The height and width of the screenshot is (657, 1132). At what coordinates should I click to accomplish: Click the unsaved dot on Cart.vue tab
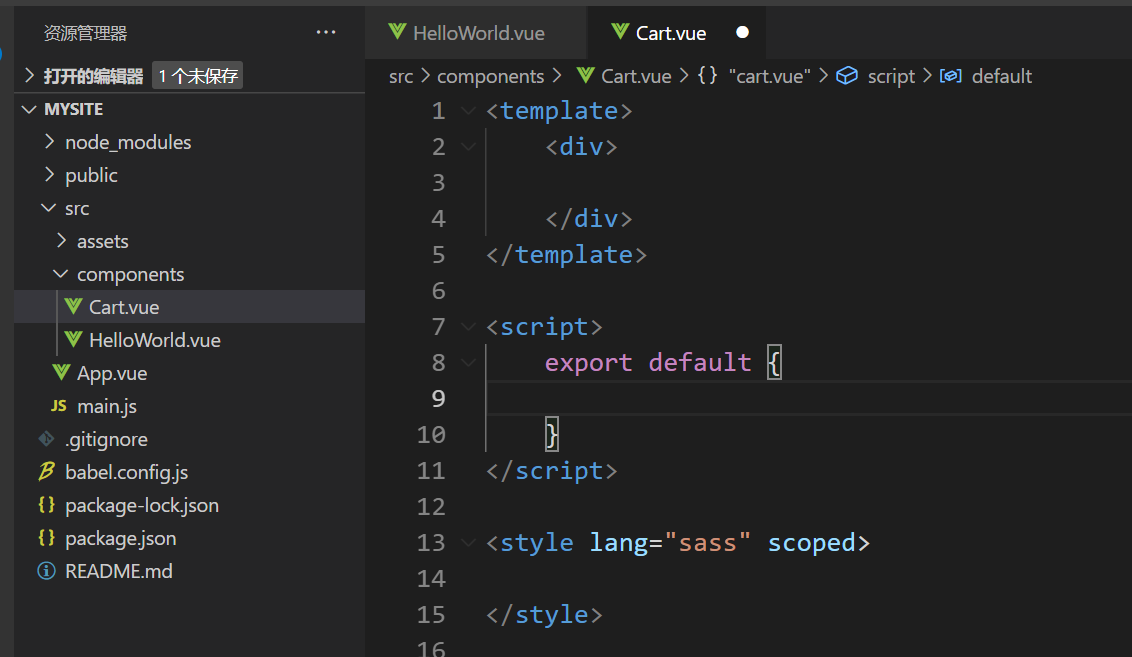[742, 33]
